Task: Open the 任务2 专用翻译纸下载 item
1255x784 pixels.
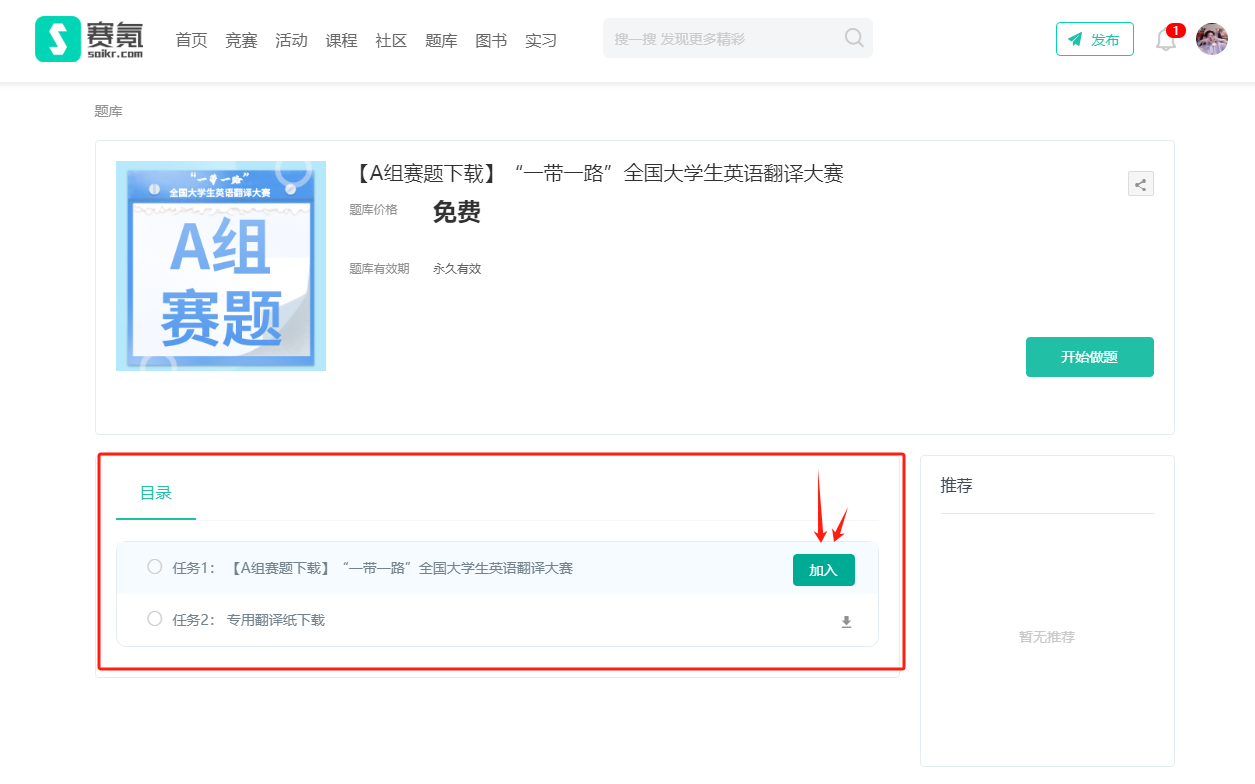Action: pos(275,620)
